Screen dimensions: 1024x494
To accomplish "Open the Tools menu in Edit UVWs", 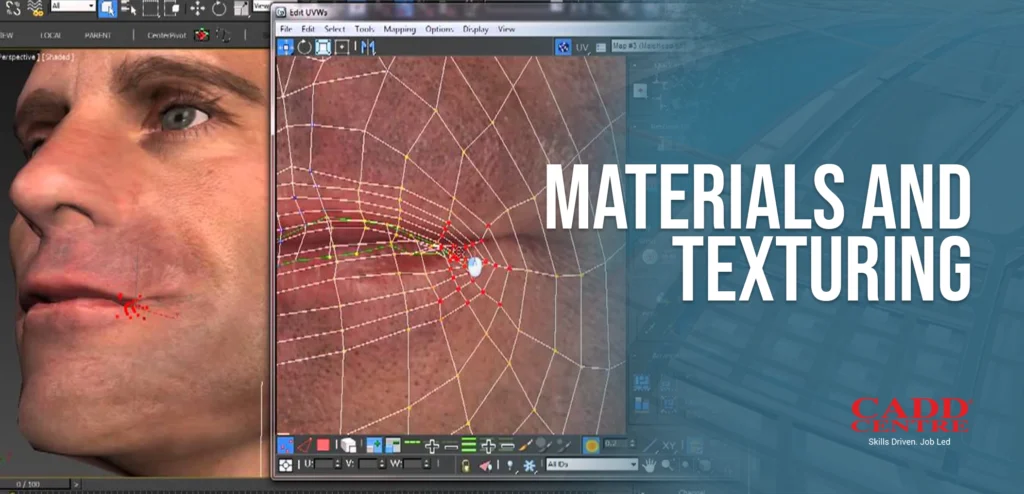I will coord(364,29).
